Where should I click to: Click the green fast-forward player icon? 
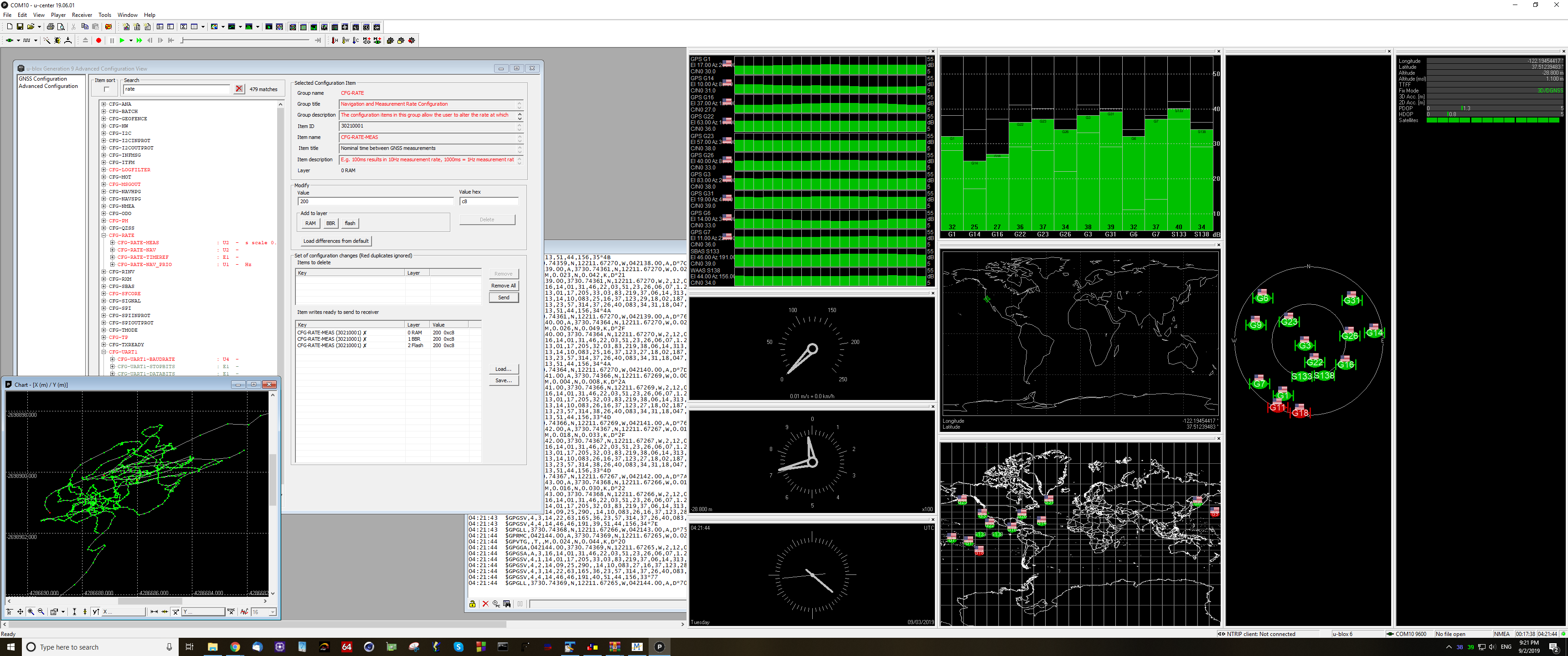pyautogui.click(x=139, y=41)
